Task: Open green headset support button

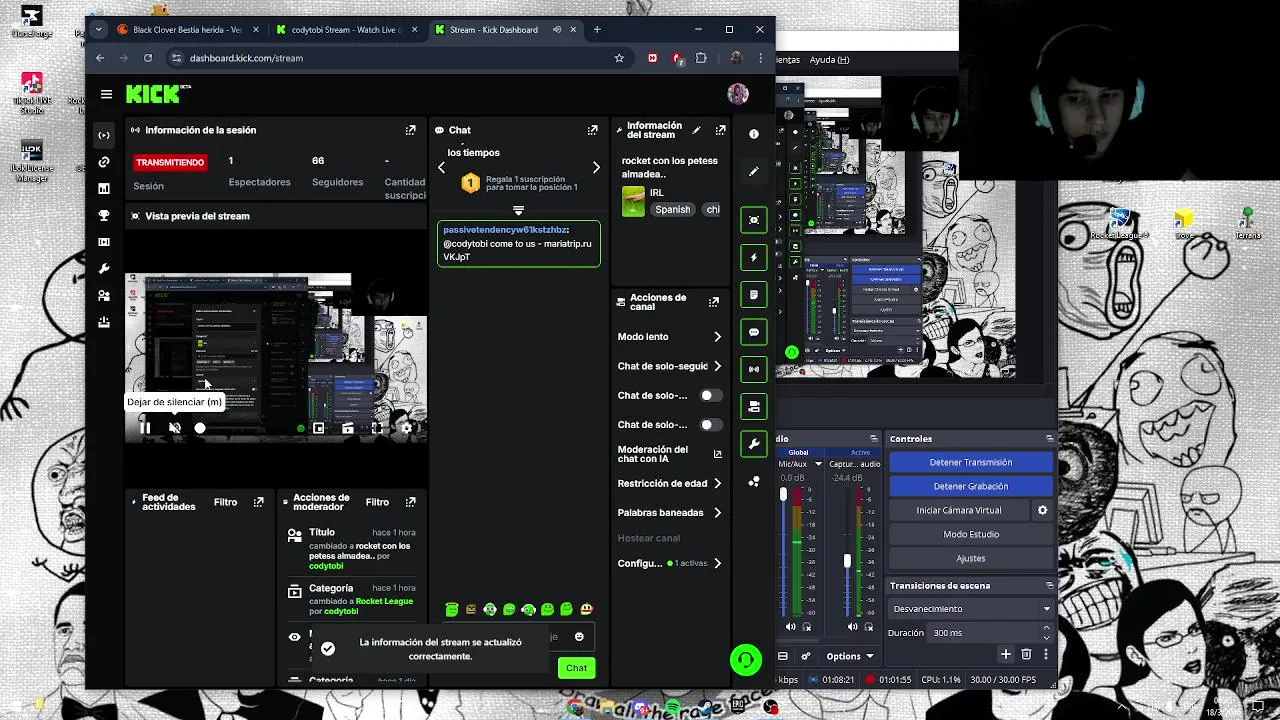Action: click(746, 660)
